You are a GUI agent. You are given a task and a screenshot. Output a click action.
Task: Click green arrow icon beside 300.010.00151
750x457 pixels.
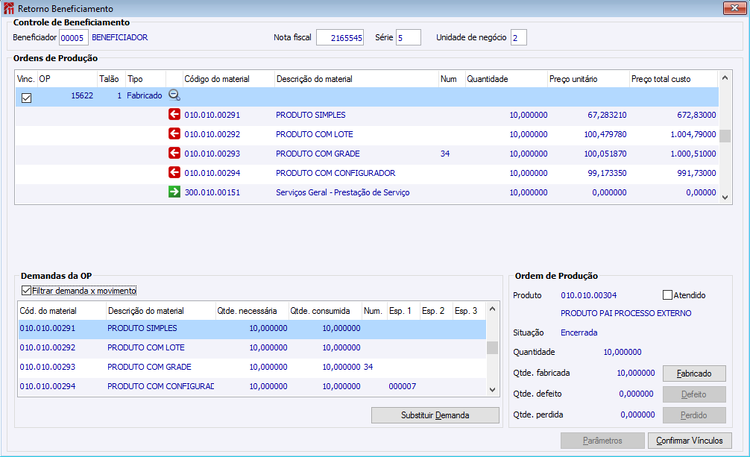coord(174,192)
